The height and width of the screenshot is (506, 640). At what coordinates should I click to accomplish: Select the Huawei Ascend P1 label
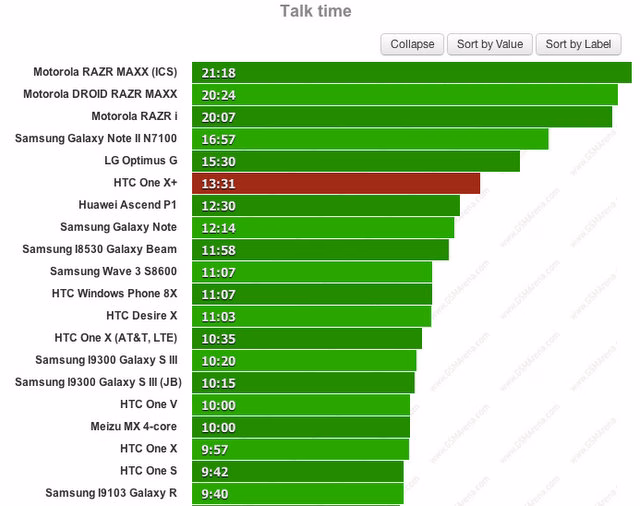coord(128,205)
